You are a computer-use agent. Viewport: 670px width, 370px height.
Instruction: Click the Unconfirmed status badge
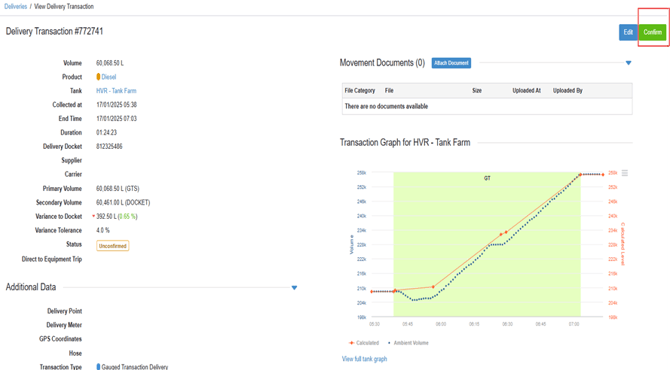pyautogui.click(x=113, y=246)
